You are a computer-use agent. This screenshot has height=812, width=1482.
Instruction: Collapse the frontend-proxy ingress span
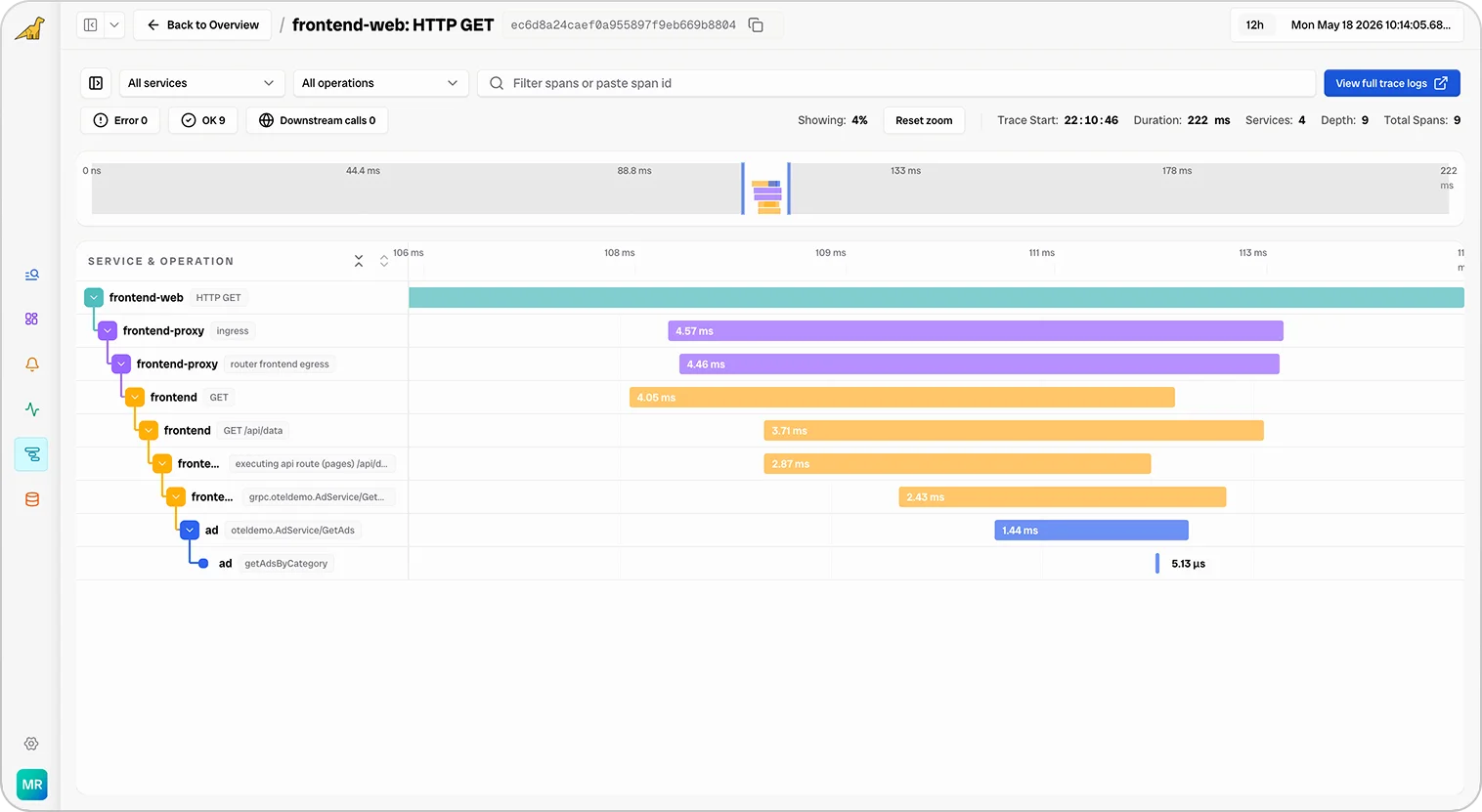click(x=108, y=330)
